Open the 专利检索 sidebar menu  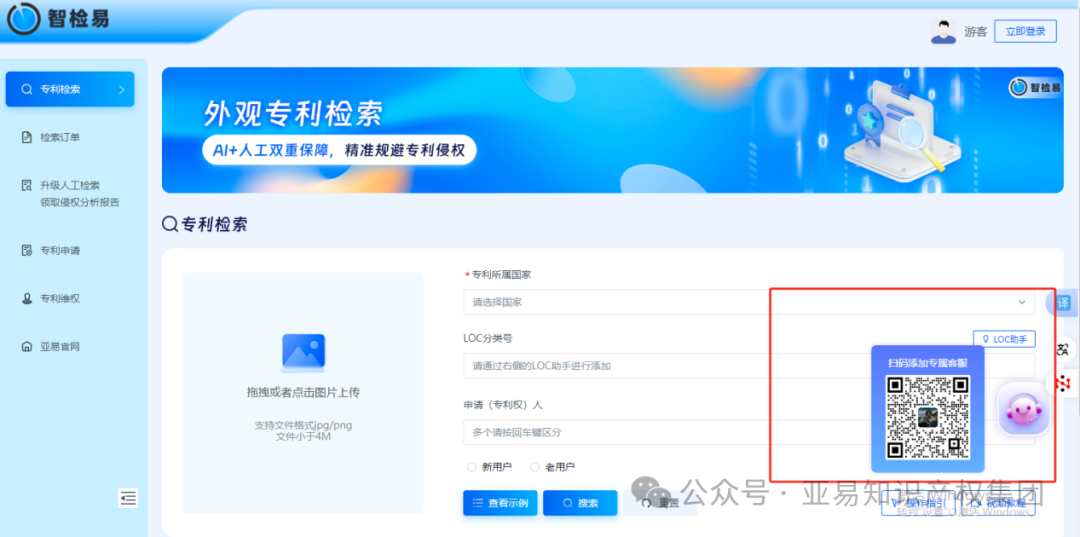pyautogui.click(x=70, y=90)
